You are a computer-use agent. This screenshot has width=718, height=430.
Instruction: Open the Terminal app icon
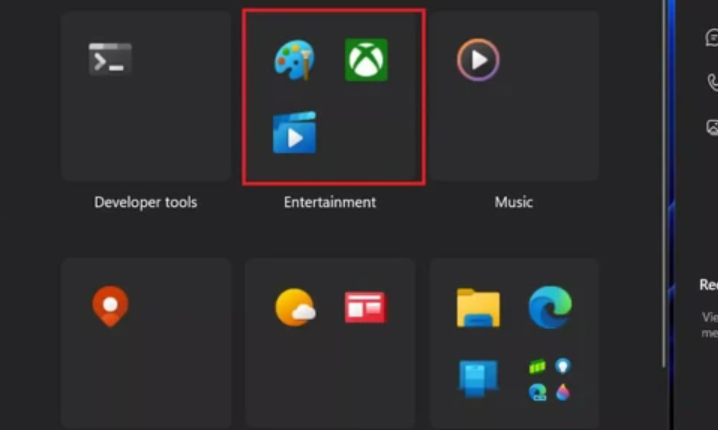tap(110, 60)
